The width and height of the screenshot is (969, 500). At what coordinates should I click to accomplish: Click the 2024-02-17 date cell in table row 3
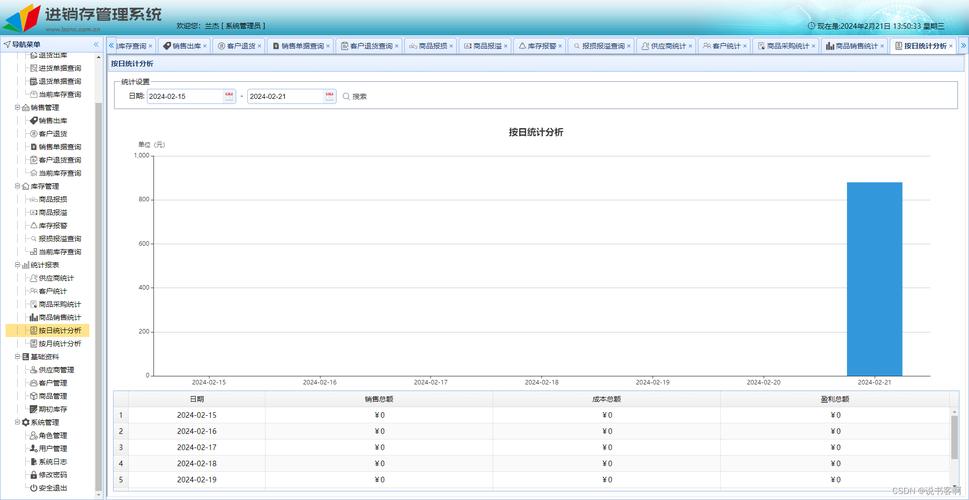pyautogui.click(x=197, y=447)
